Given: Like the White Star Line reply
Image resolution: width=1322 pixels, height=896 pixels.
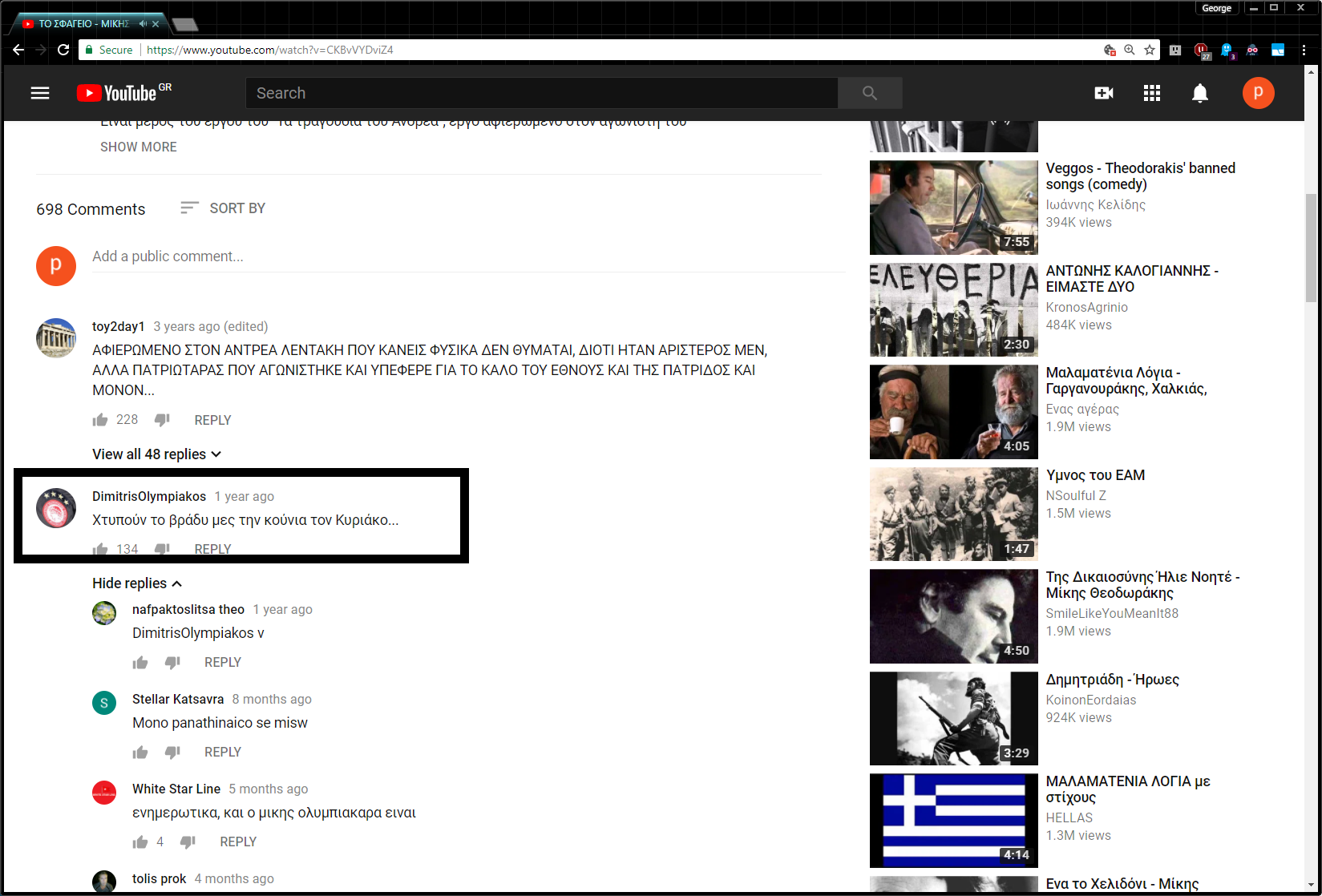Looking at the screenshot, I should [x=140, y=842].
